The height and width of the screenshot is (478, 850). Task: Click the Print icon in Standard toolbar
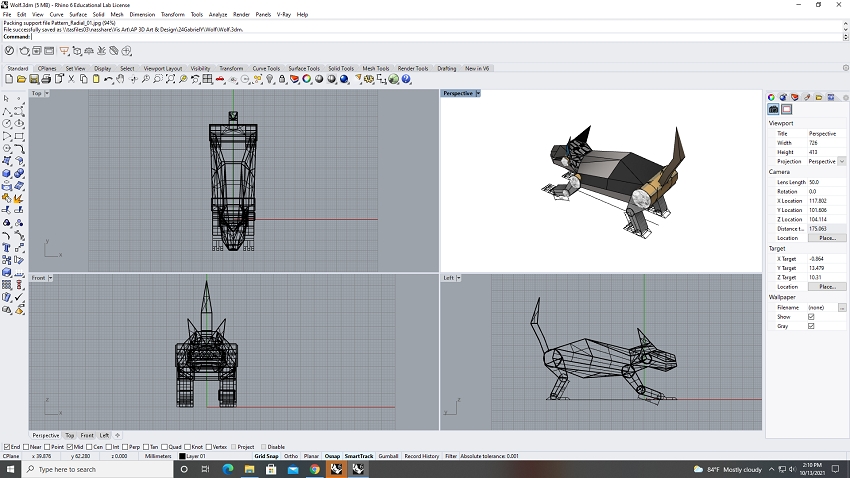(46, 79)
